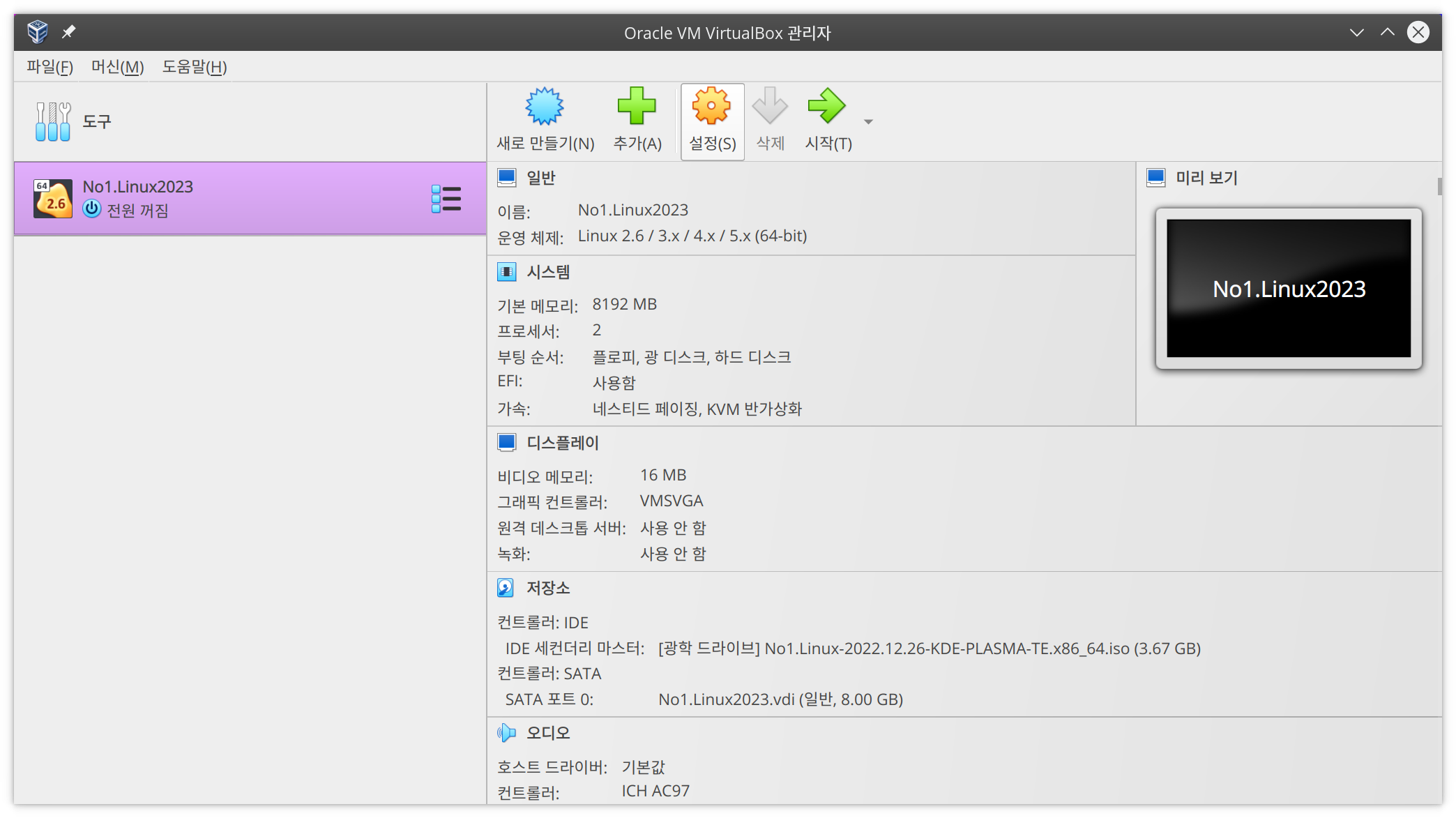Click the New (새로 만들기) toolbar icon

coord(545,106)
